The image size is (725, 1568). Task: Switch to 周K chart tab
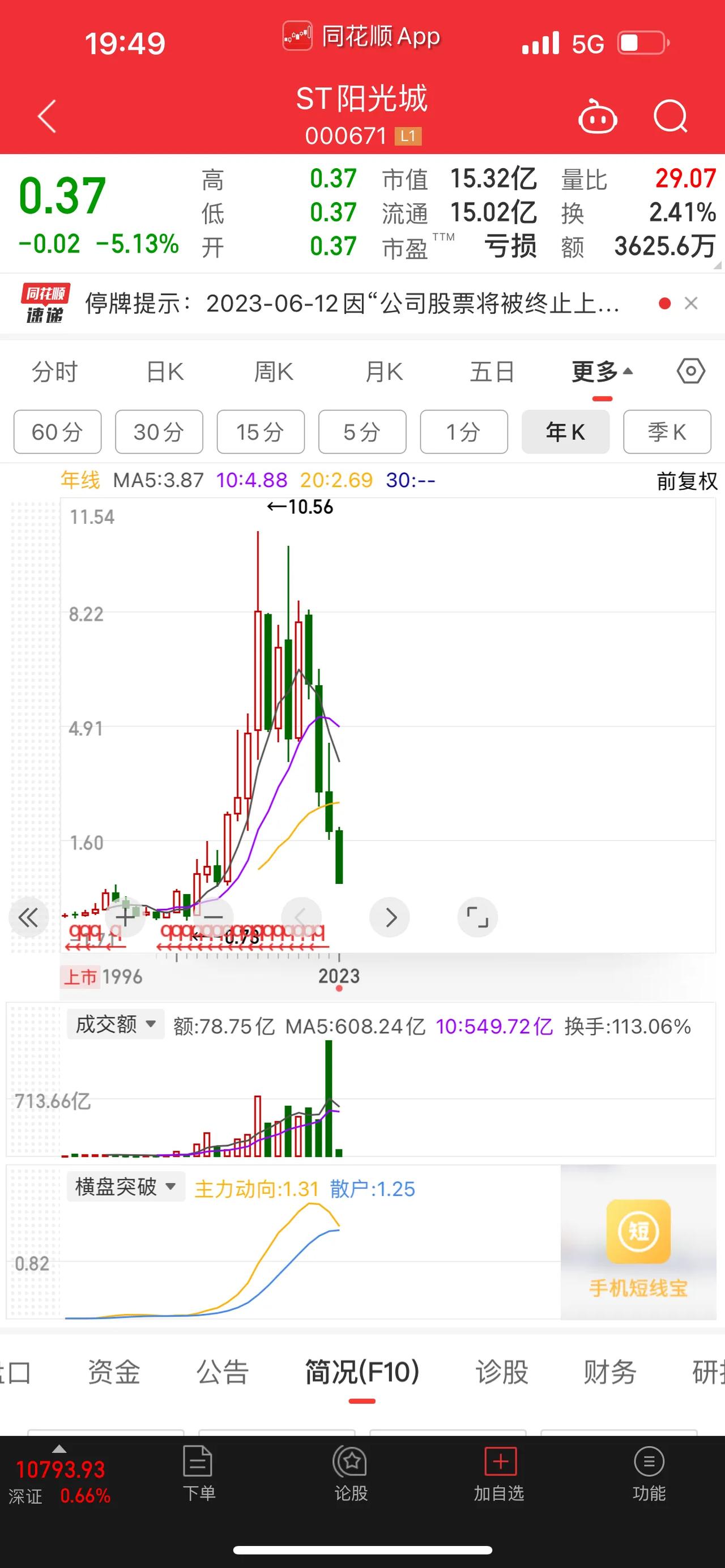pos(274,371)
